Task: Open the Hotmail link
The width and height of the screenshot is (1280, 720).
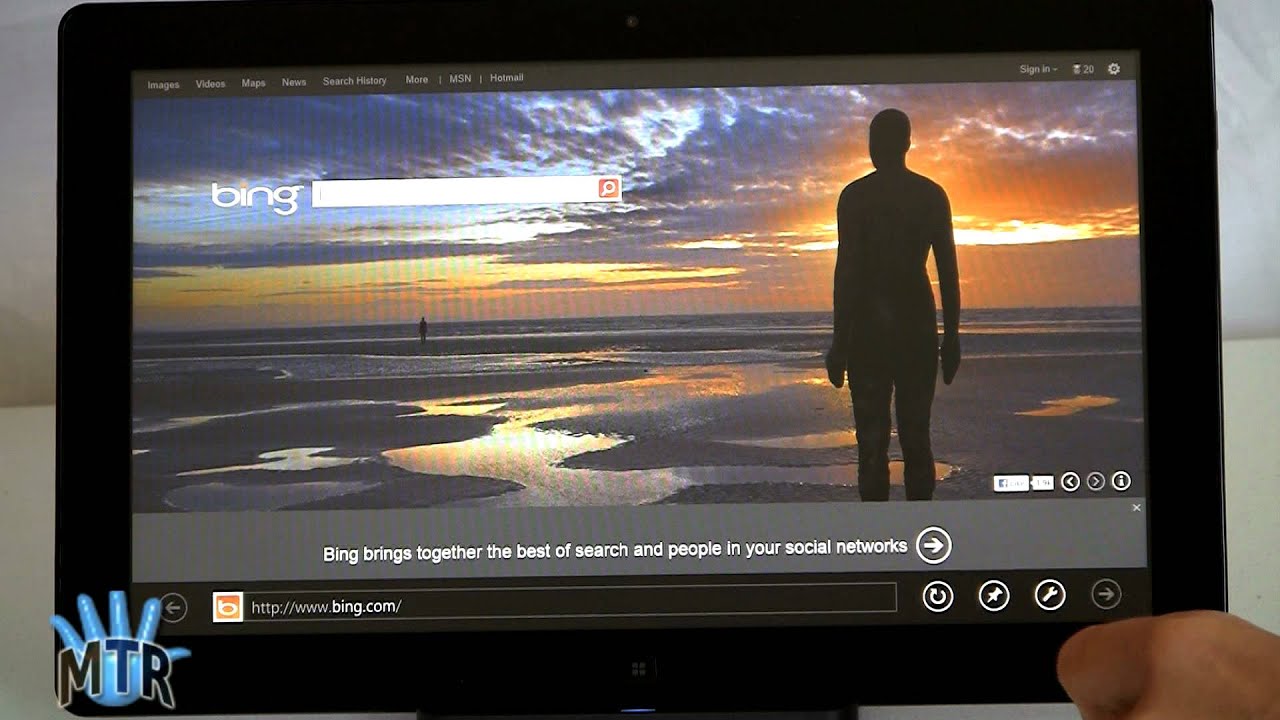Action: pos(506,78)
